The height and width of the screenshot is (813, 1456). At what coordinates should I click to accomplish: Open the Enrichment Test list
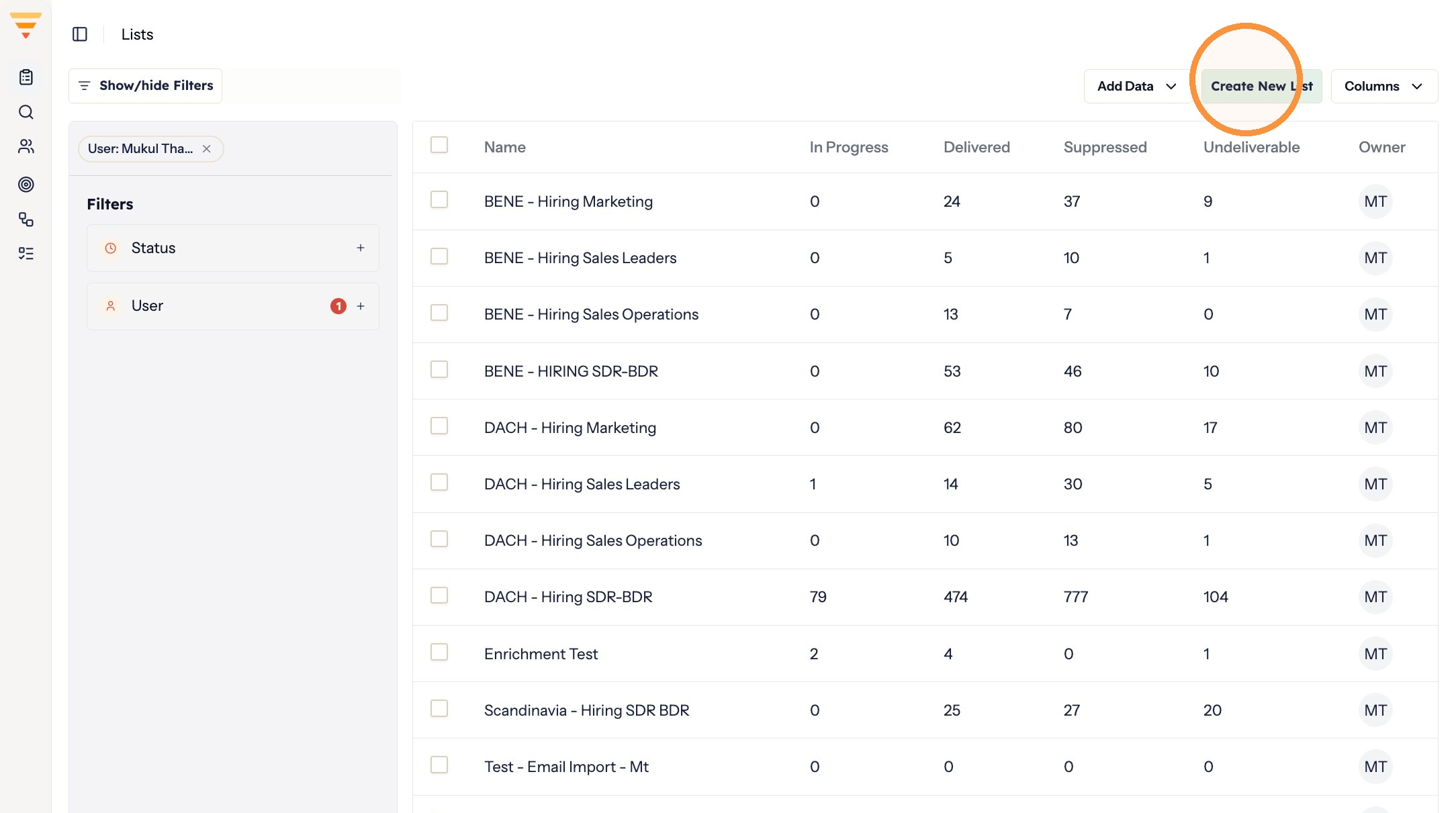(x=541, y=654)
